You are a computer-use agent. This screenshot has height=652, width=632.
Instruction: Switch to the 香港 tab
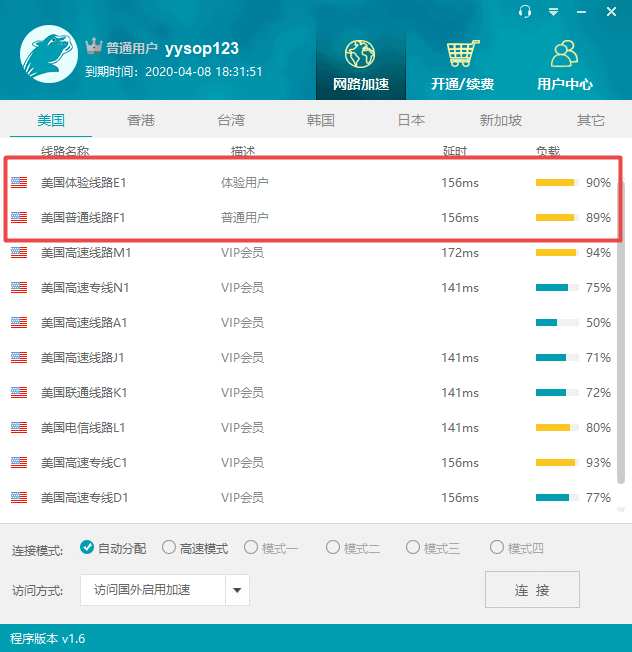(x=141, y=120)
